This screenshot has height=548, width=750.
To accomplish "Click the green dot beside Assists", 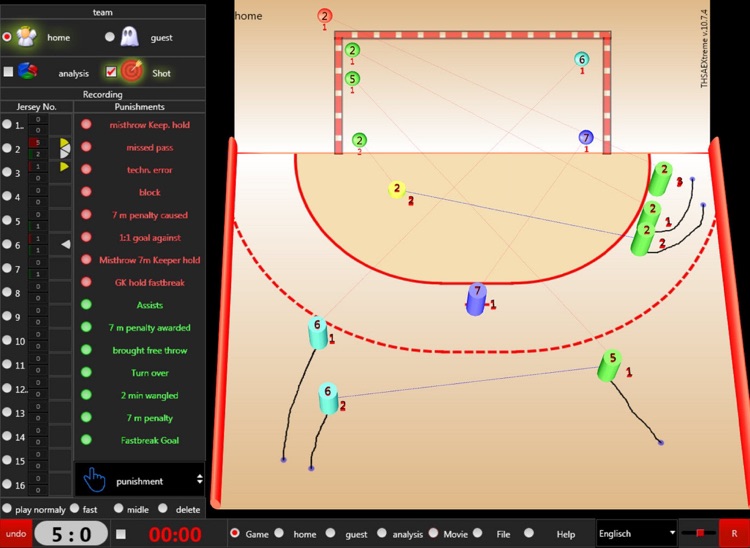I will tap(86, 305).
